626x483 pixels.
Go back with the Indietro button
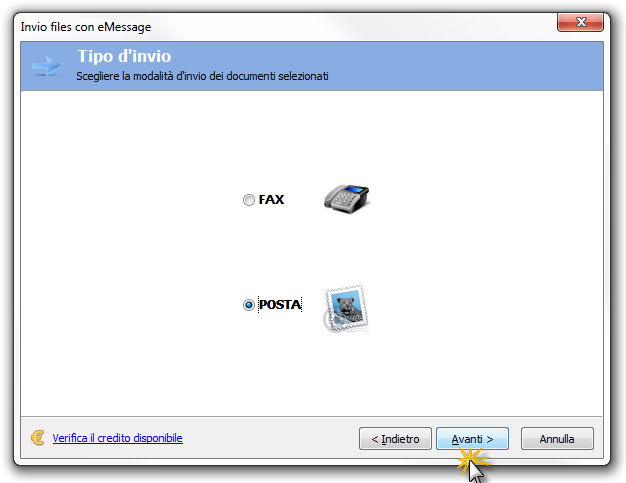395,439
